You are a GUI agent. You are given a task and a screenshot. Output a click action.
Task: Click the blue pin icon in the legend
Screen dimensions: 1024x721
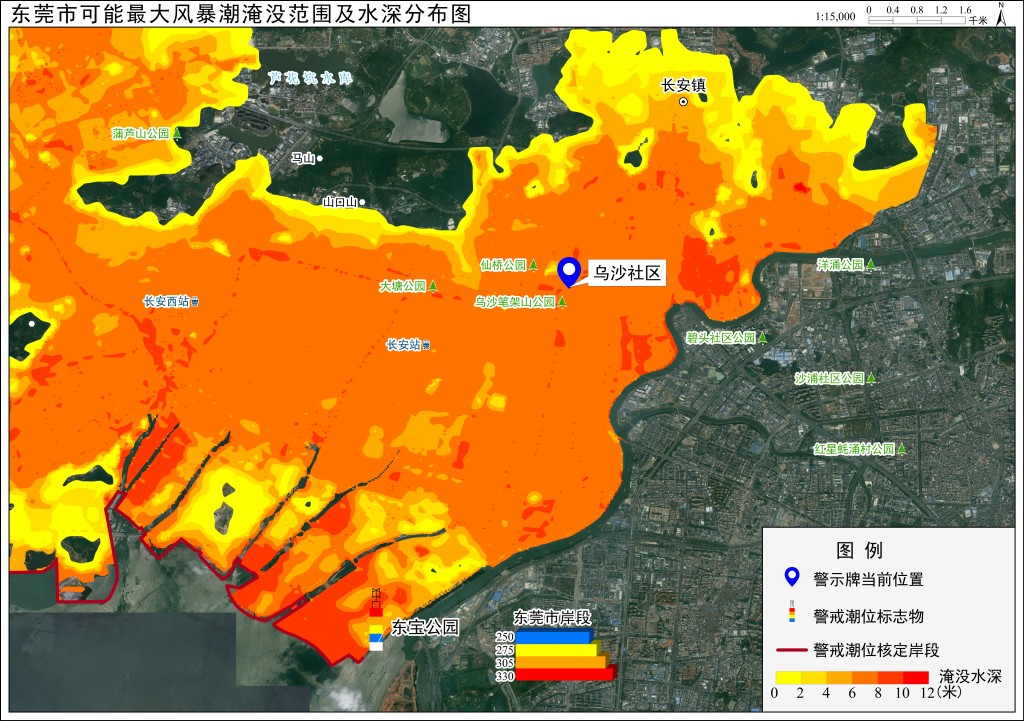(792, 577)
